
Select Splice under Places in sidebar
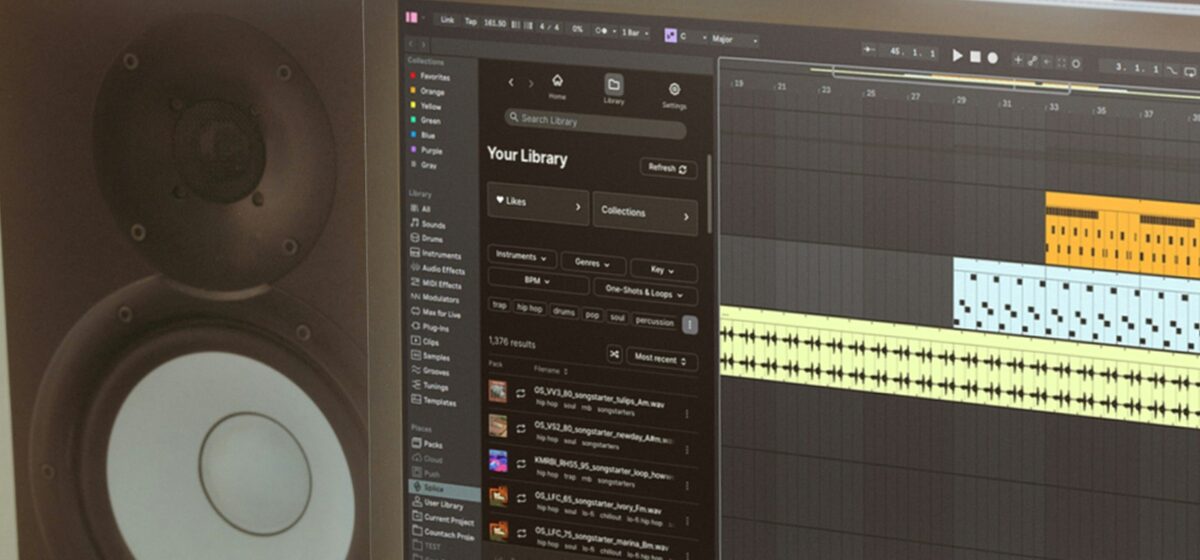(x=433, y=487)
